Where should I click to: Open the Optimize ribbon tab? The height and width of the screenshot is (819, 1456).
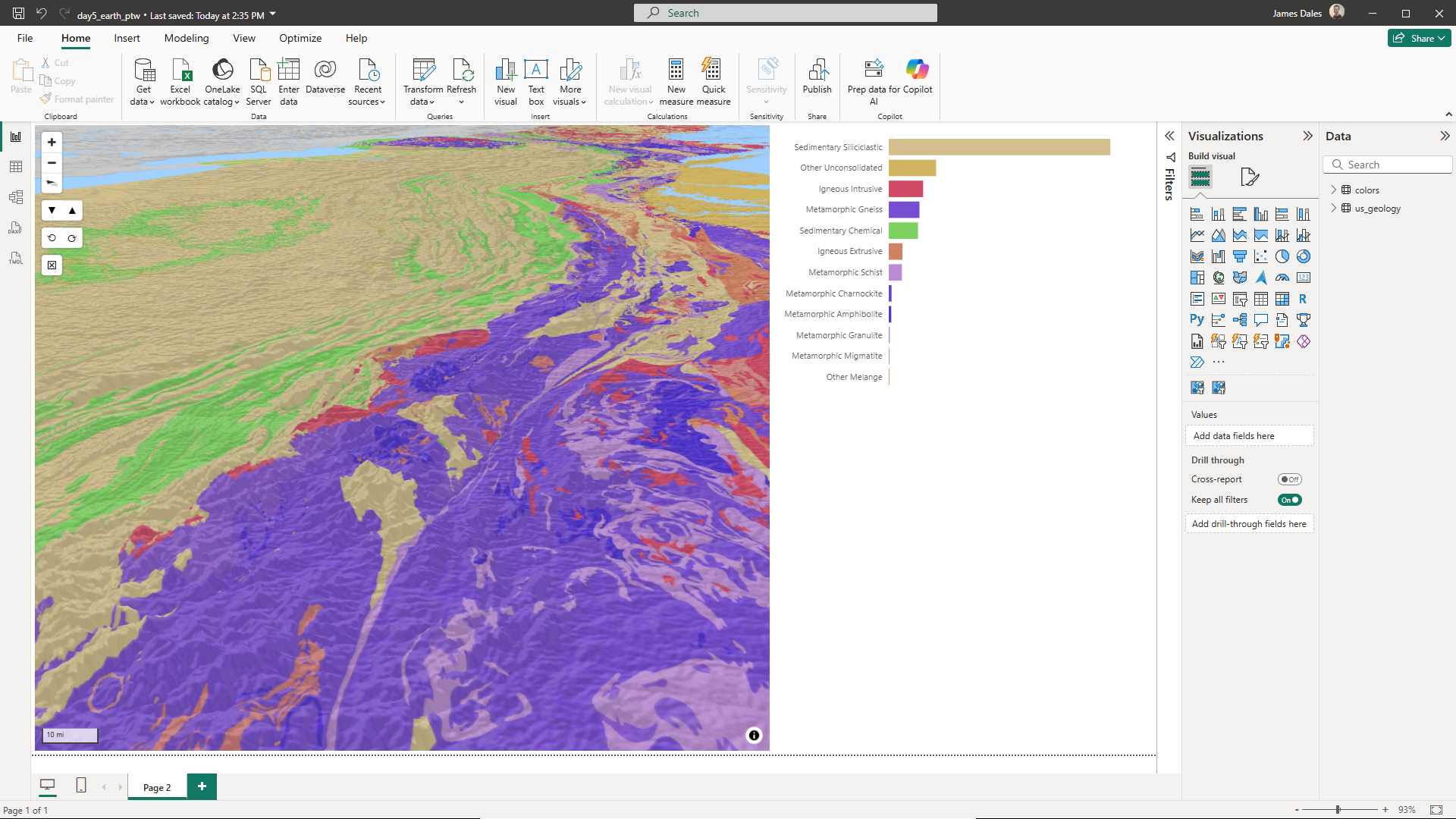pyautogui.click(x=300, y=38)
